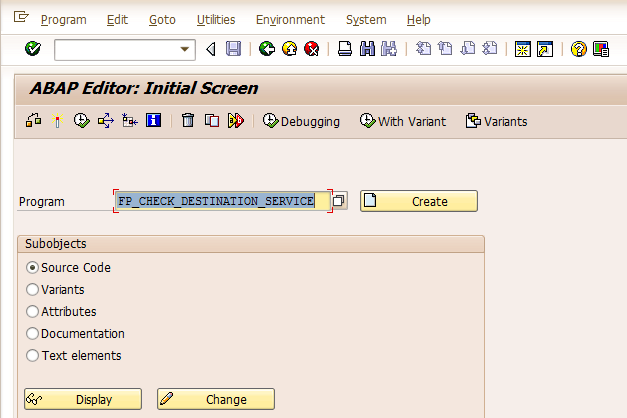Click the Display Object List icon

pyautogui.click(x=130, y=120)
